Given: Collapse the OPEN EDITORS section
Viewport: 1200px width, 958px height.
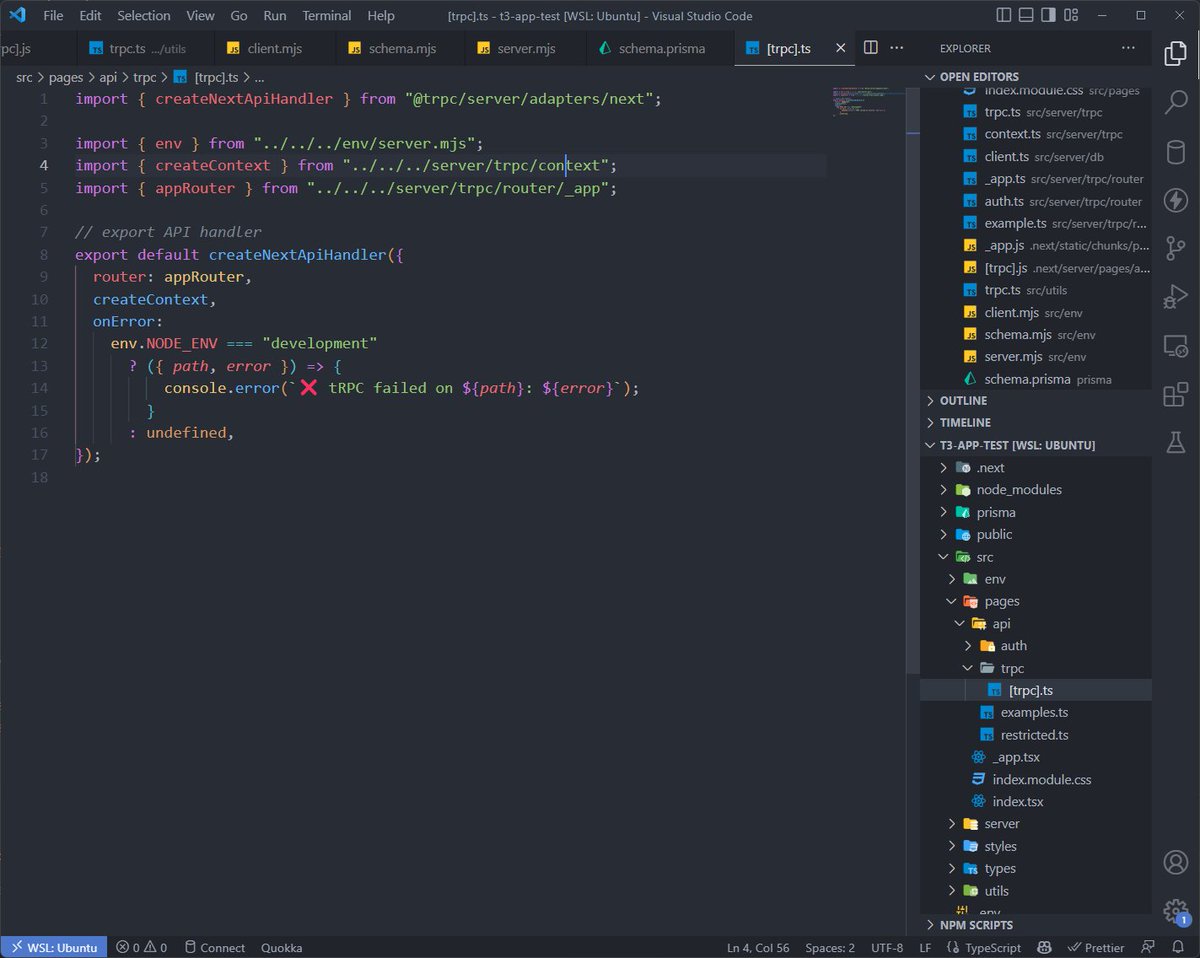Looking at the screenshot, I should [x=1035, y=77].
